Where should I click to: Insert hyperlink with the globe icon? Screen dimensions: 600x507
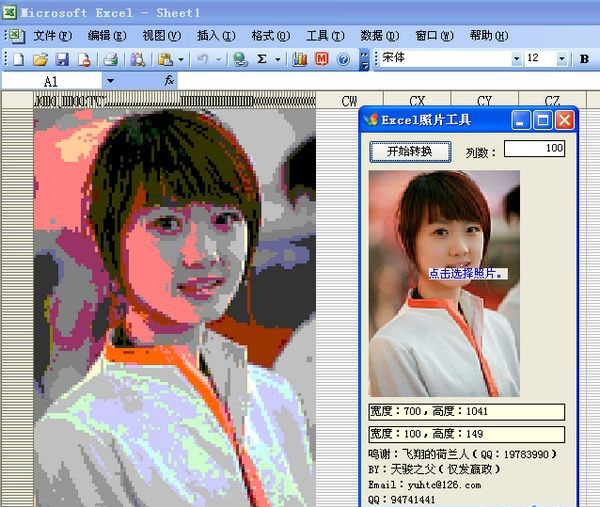tap(240, 59)
